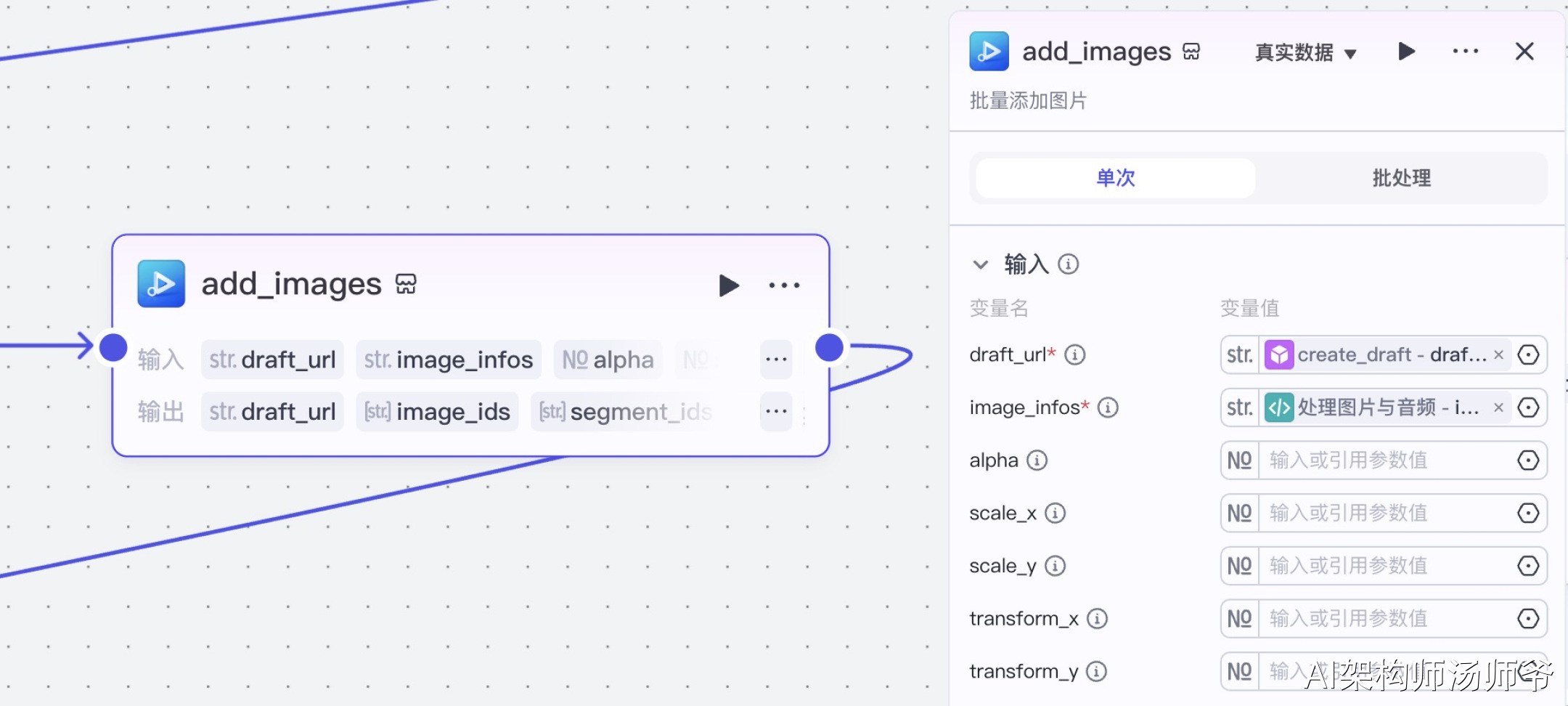
Task: Remove the create_draft reference from draft_url
Action: [x=1498, y=355]
